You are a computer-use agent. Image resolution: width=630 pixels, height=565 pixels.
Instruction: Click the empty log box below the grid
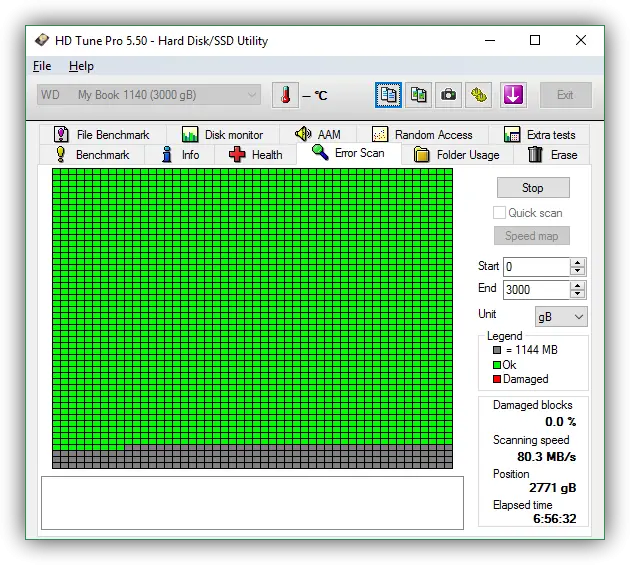(252, 503)
